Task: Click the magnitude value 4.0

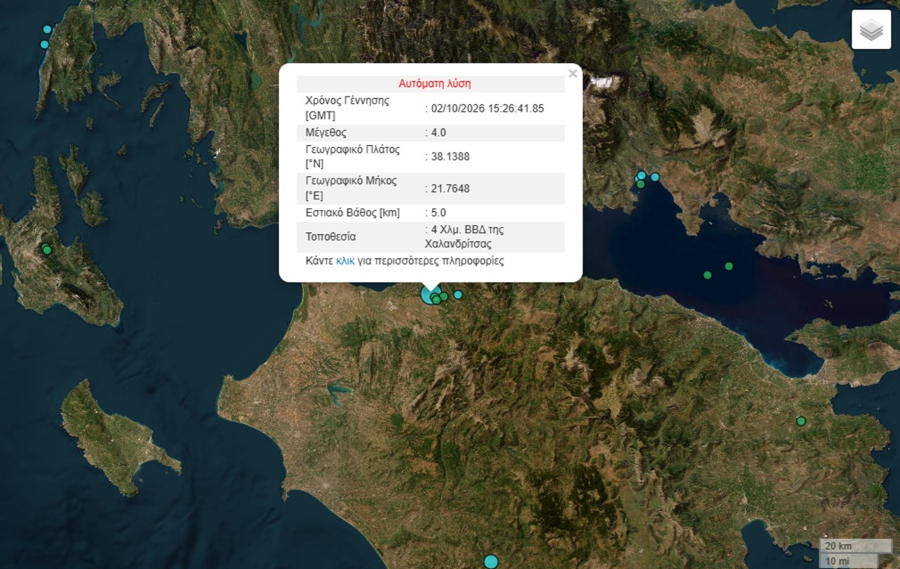Action: 439,133
